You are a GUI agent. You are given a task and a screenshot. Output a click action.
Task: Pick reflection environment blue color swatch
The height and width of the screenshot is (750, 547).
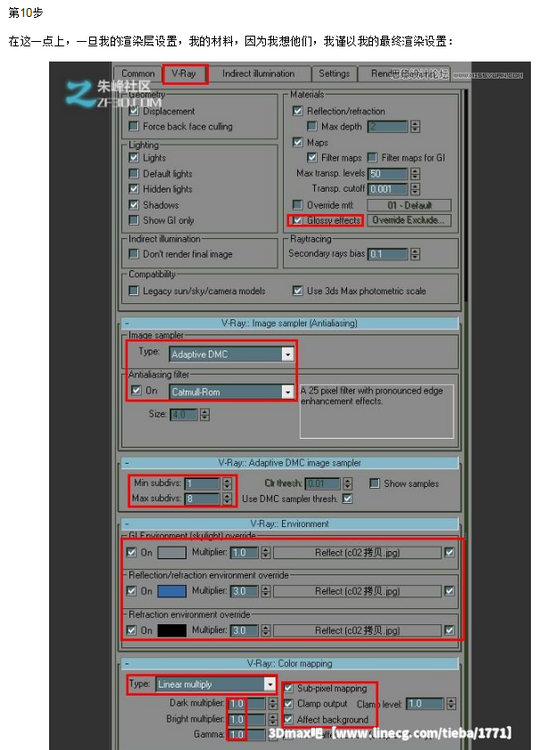(172, 591)
